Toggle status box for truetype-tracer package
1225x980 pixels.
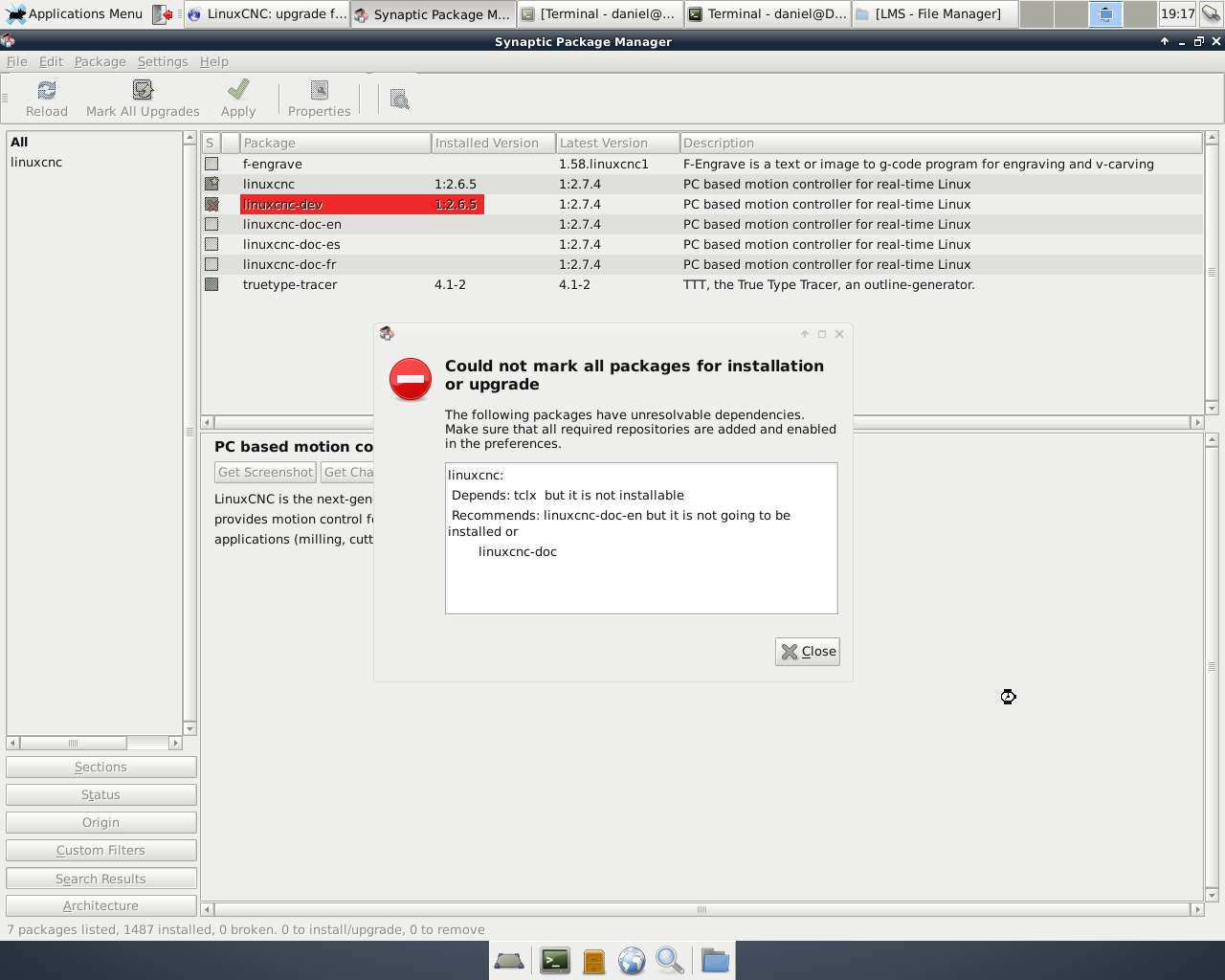click(x=212, y=284)
